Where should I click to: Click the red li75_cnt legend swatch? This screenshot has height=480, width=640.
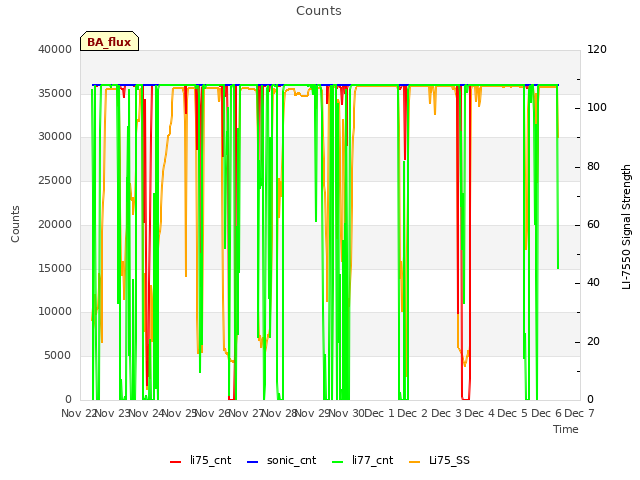point(176,462)
